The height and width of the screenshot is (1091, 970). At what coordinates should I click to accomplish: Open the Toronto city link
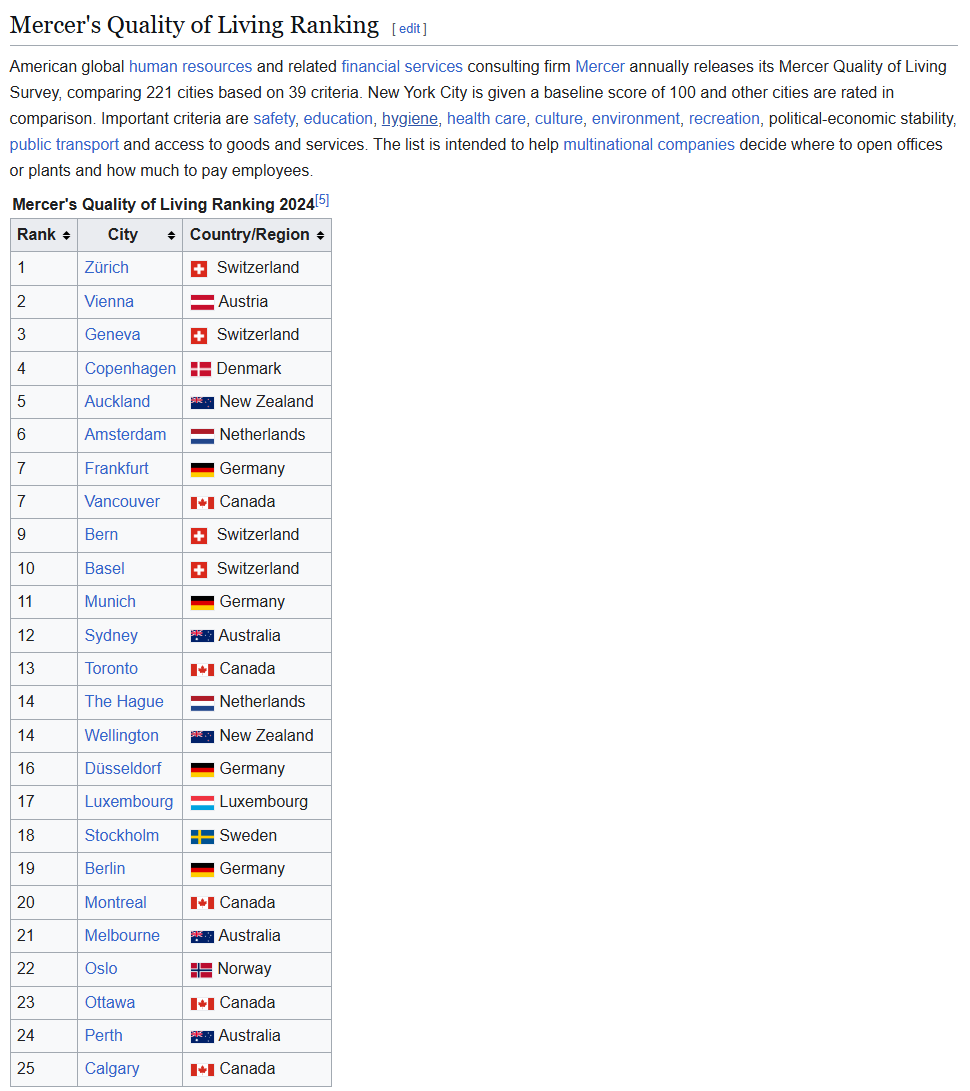click(x=111, y=669)
